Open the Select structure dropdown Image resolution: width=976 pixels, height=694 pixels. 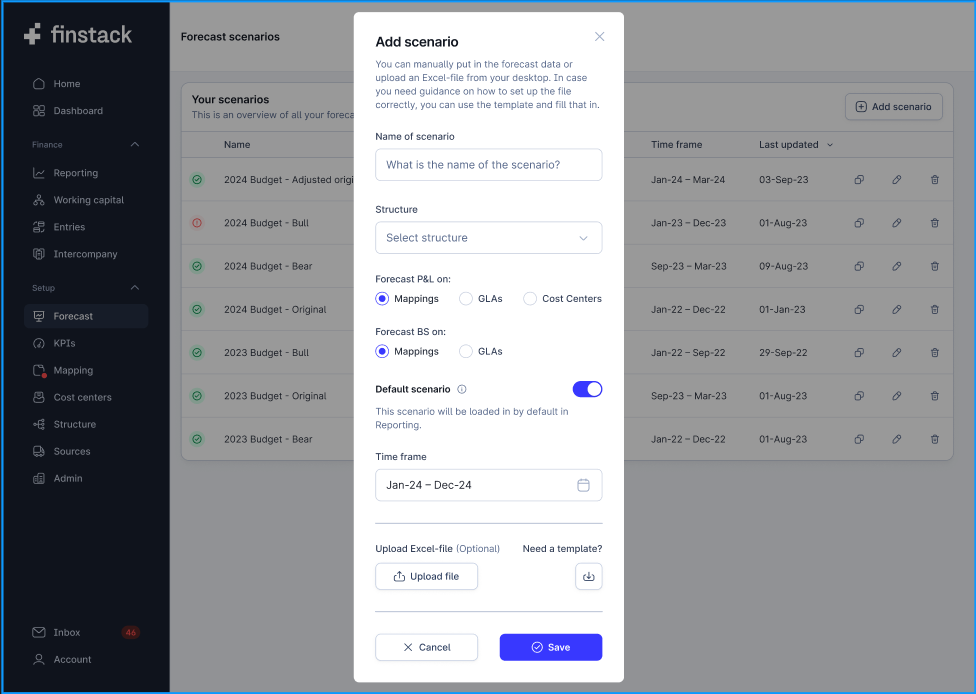click(x=489, y=238)
